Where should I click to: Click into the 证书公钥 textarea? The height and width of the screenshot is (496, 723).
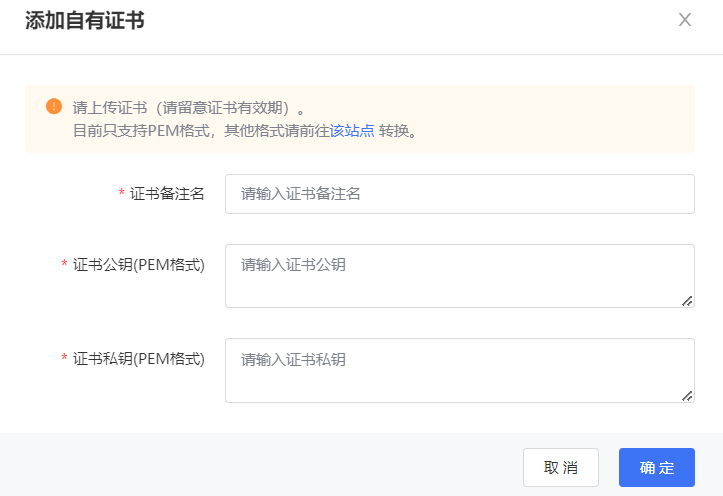(459, 275)
